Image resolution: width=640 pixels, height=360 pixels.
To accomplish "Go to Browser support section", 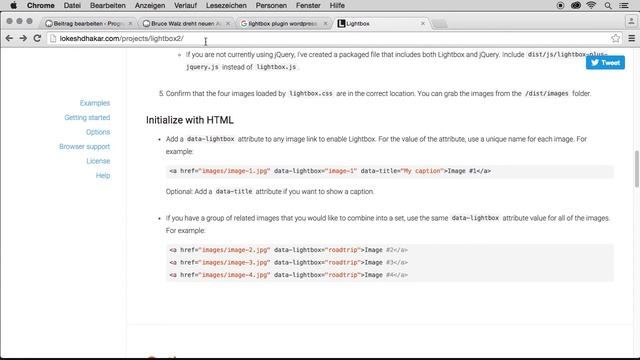I will coord(84,147).
